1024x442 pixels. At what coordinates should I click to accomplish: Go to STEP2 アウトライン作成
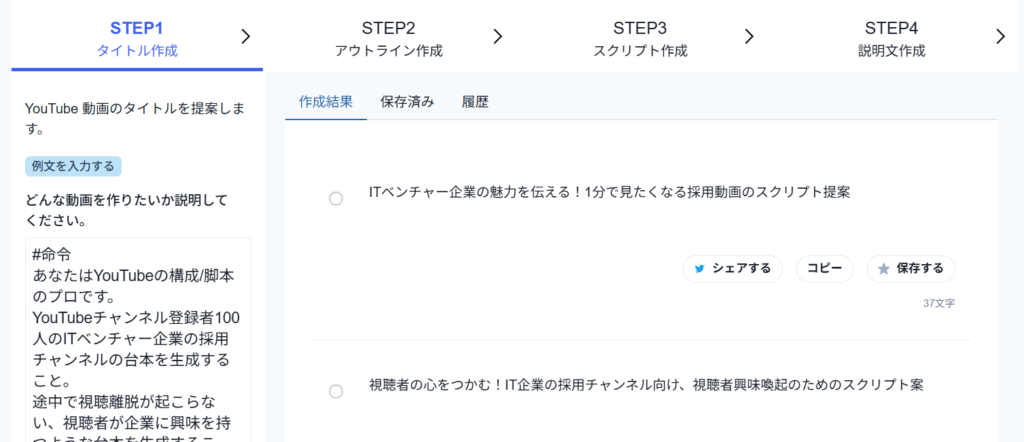(388, 38)
